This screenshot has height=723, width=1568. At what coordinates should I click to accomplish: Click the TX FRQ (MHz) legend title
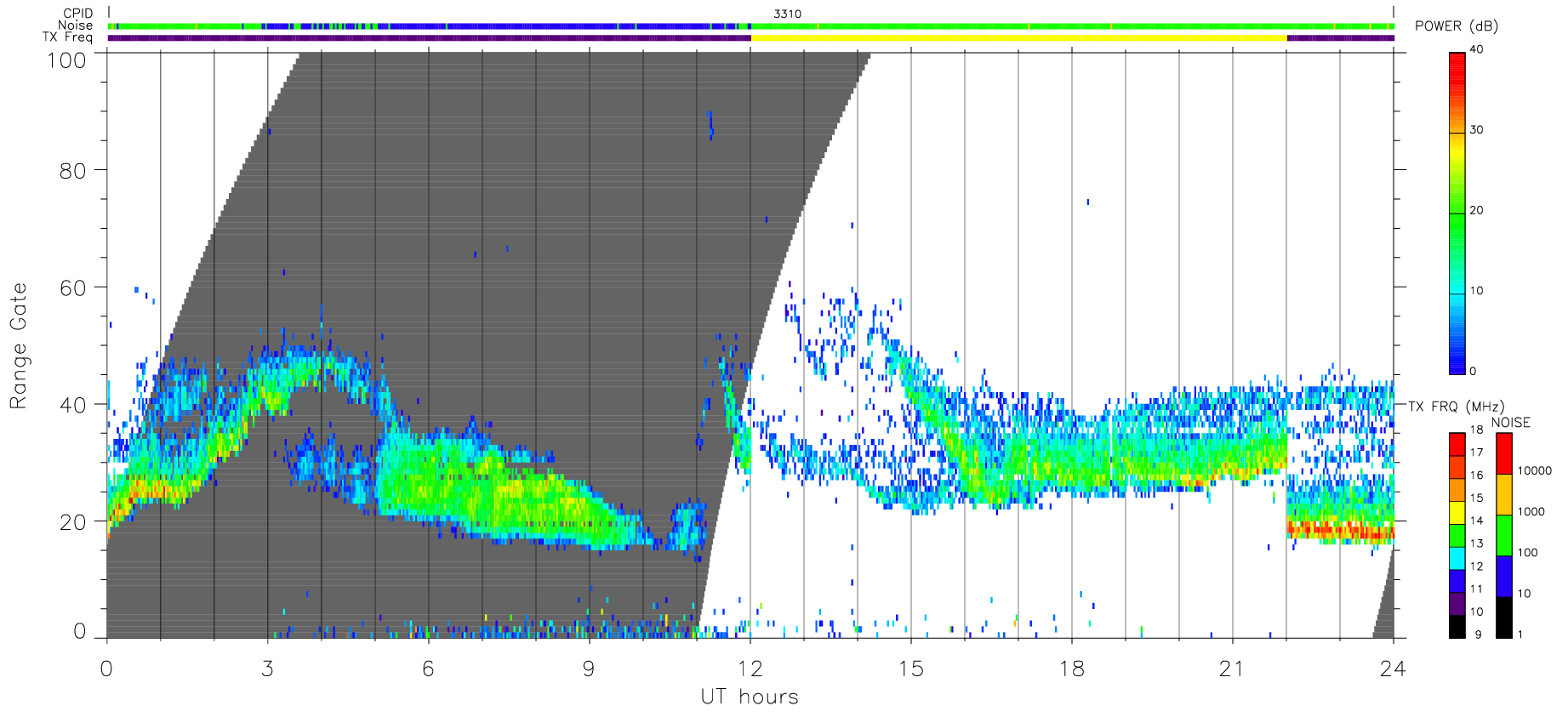click(x=1456, y=407)
